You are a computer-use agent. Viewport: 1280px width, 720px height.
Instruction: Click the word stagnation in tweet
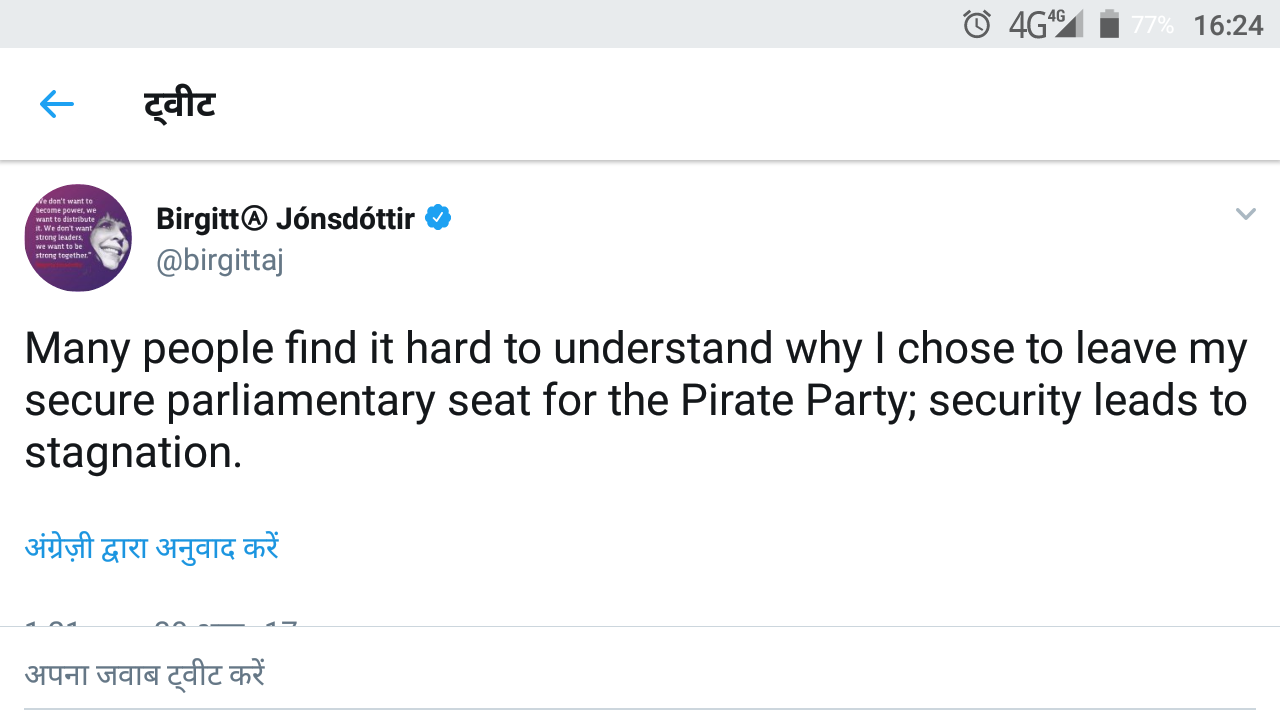click(x=133, y=452)
